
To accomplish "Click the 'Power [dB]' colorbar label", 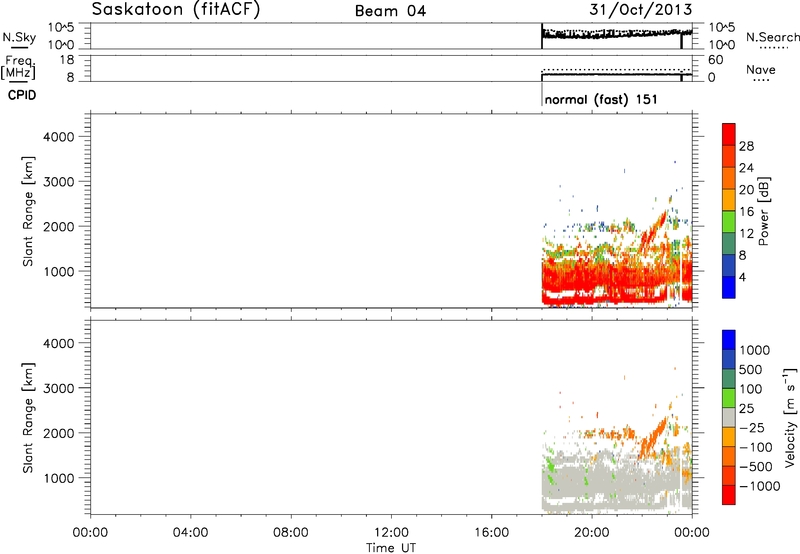I will (764, 211).
